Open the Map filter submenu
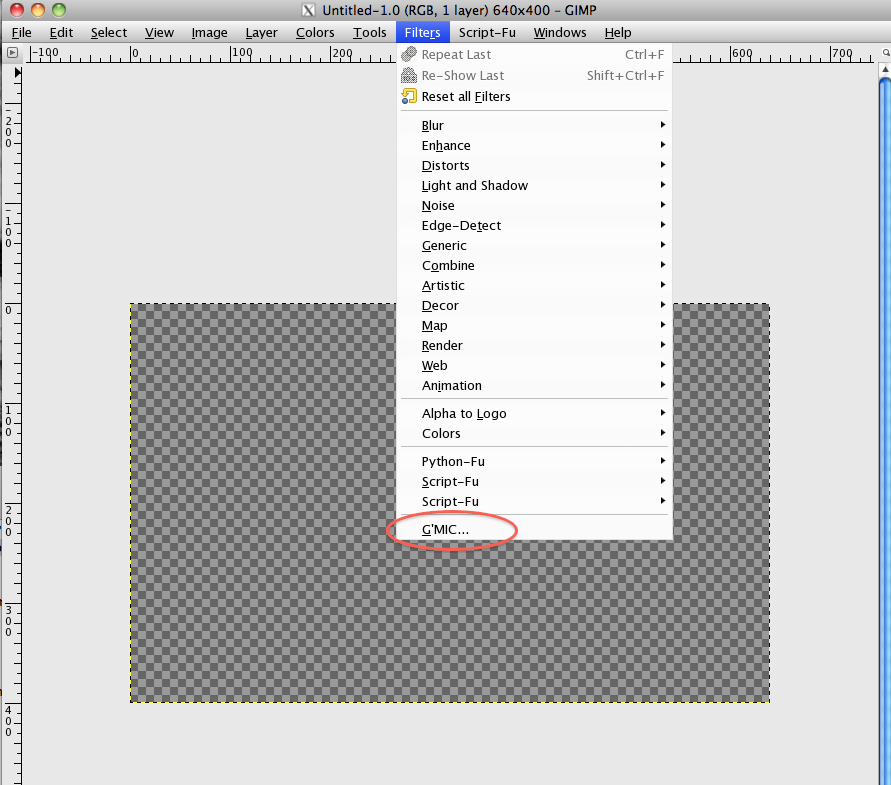The width and height of the screenshot is (891, 785). (534, 325)
